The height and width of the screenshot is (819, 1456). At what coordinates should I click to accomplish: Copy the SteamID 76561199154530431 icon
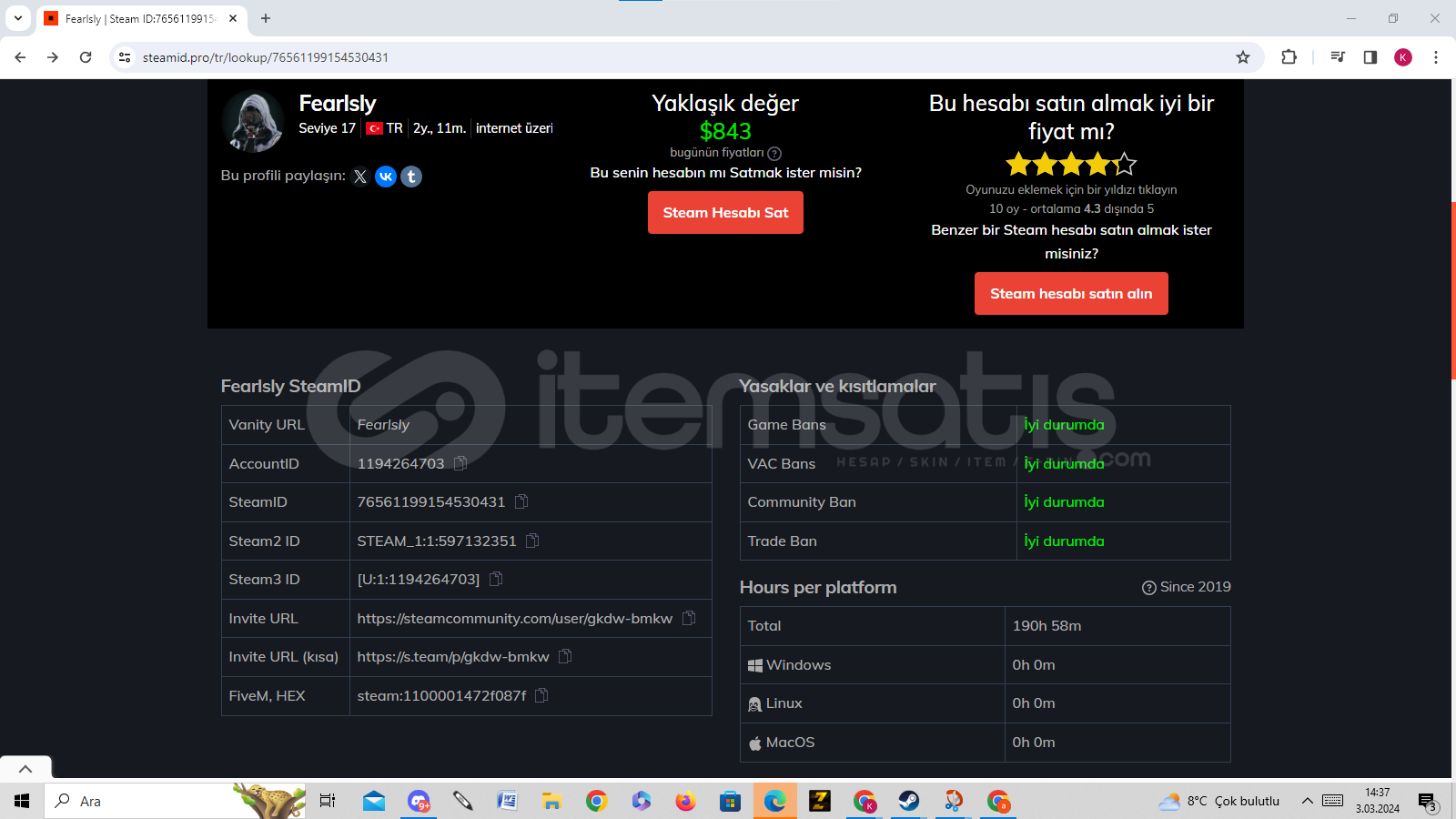point(521,501)
